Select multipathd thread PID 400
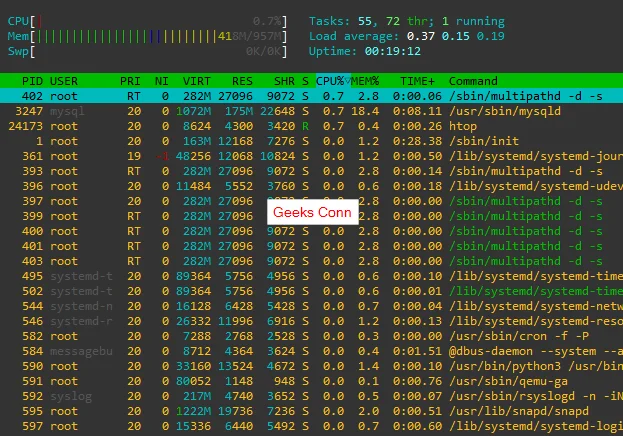Image resolution: width=623 pixels, height=436 pixels. click(x=312, y=231)
